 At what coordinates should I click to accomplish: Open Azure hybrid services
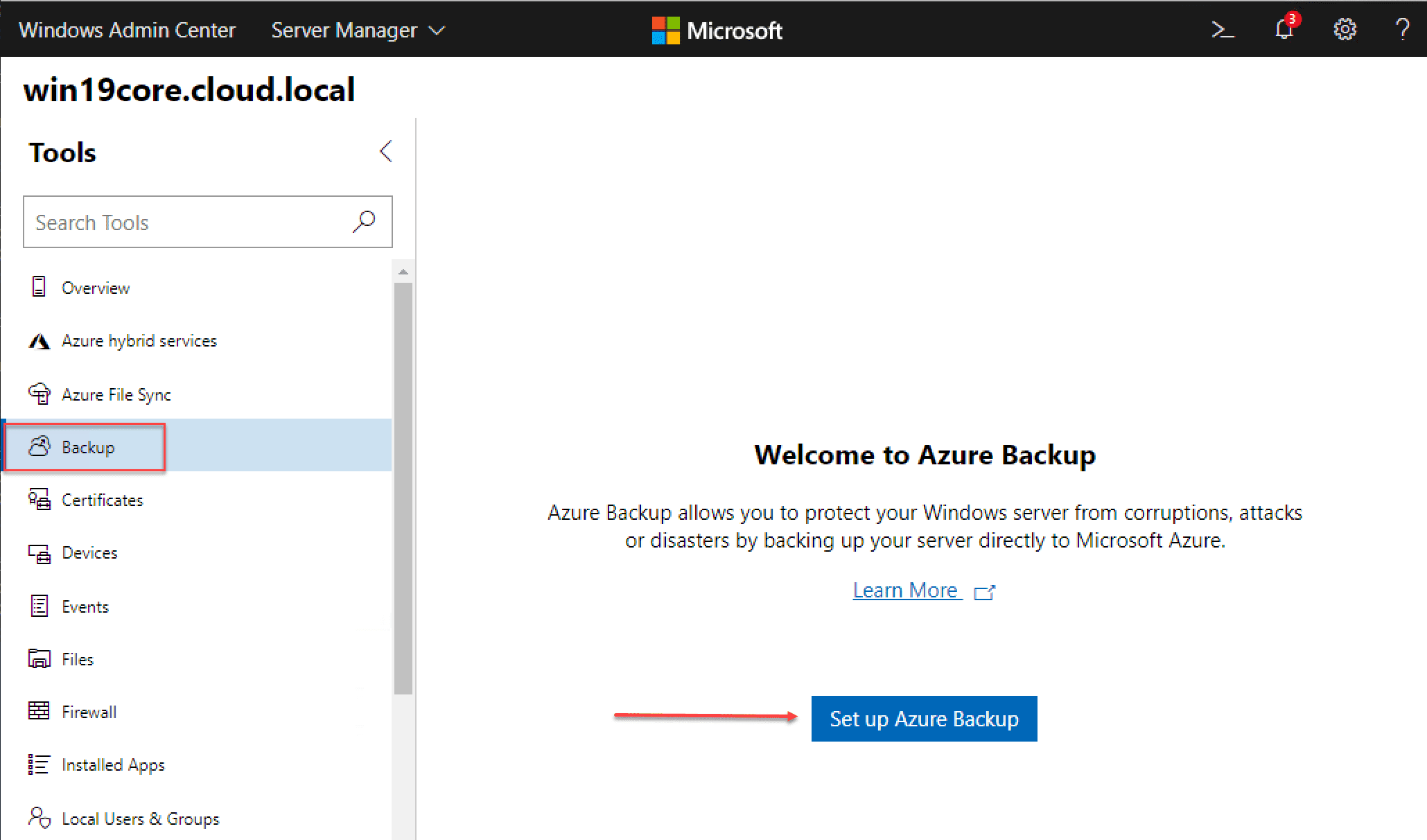pos(139,340)
